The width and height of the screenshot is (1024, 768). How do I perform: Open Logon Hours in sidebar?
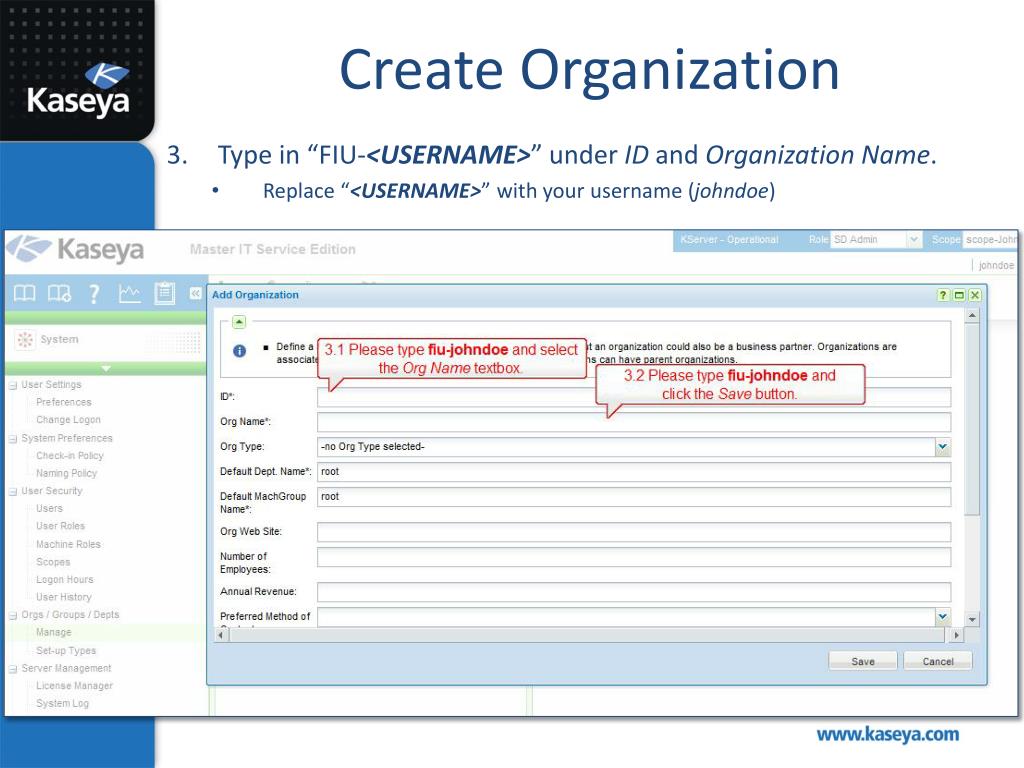point(64,580)
